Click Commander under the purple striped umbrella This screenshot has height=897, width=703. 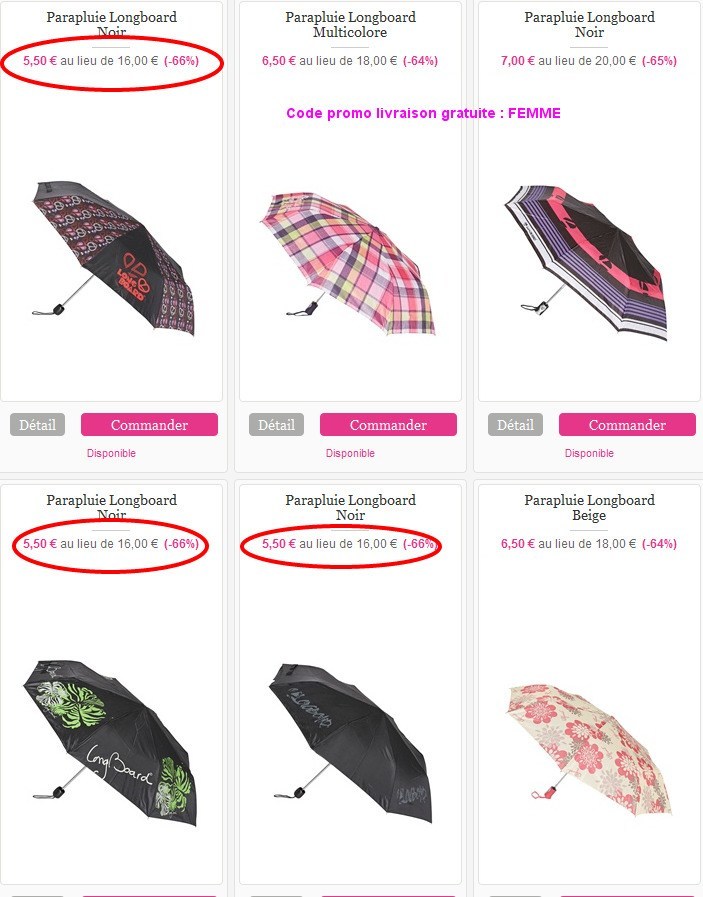pyautogui.click(x=627, y=424)
